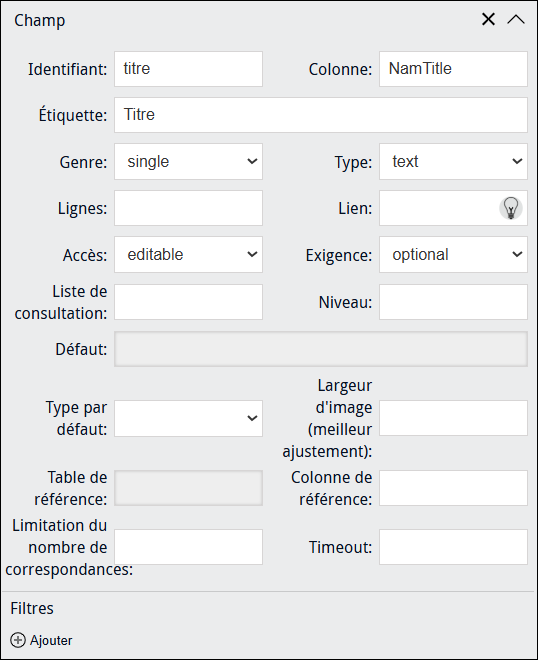Click into the Lignes input field
Viewport: 538px width, 660px height.
tap(188, 208)
